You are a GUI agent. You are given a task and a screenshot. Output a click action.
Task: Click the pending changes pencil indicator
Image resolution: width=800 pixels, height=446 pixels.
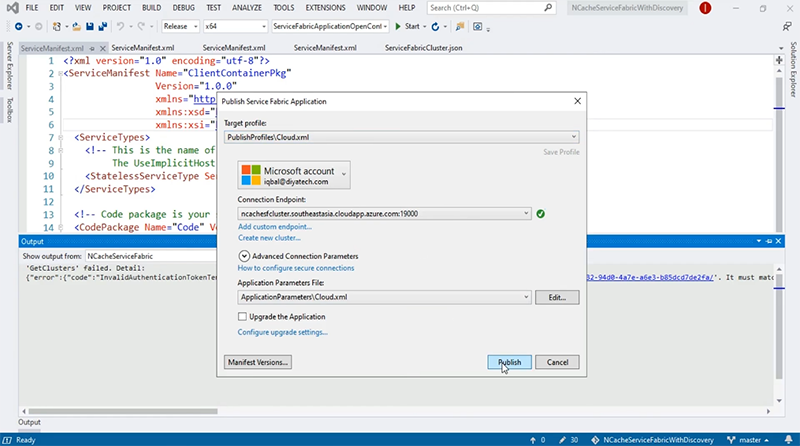(x=568, y=440)
